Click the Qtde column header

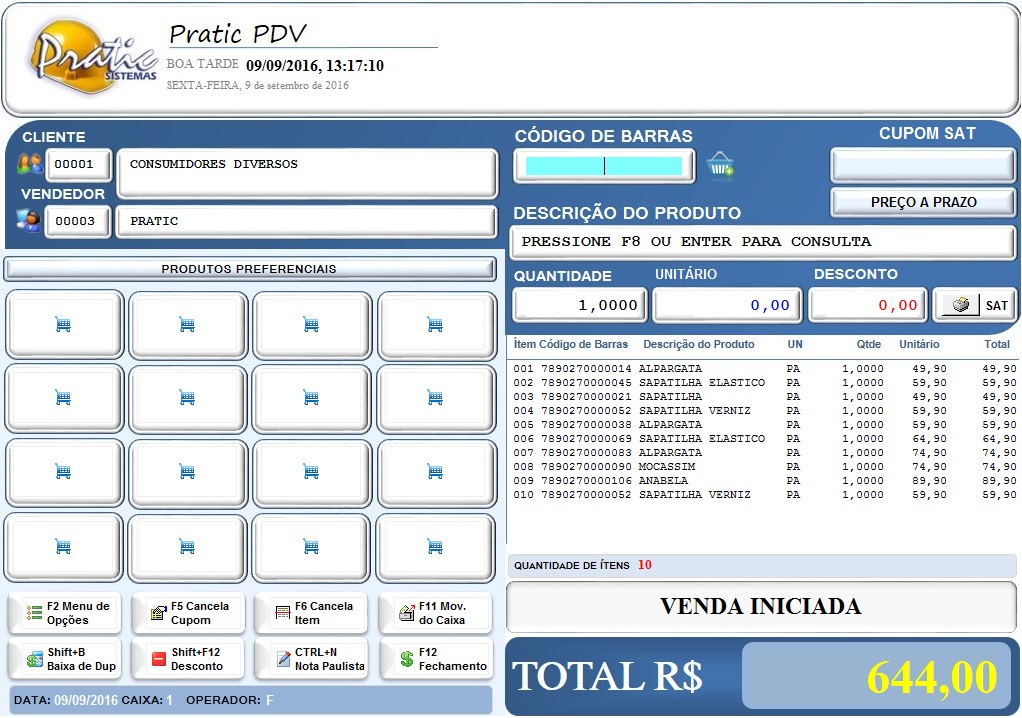[x=868, y=345]
